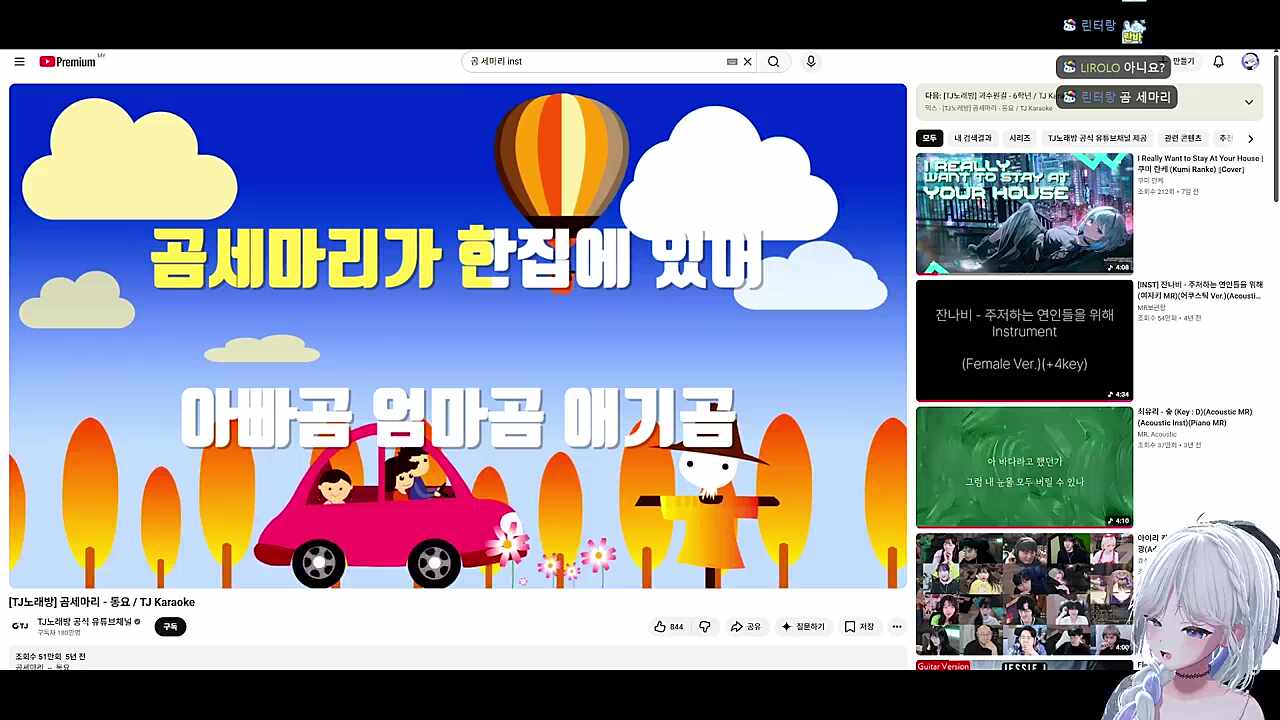Like the video with thumbs up

669,627
